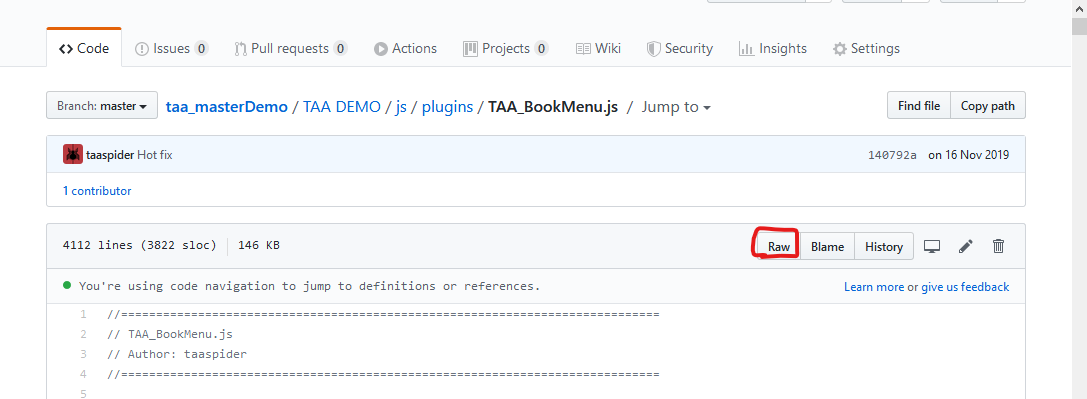Image resolution: width=1087 pixels, height=399 pixels.
Task: Open repository Settings tab
Action: (867, 48)
